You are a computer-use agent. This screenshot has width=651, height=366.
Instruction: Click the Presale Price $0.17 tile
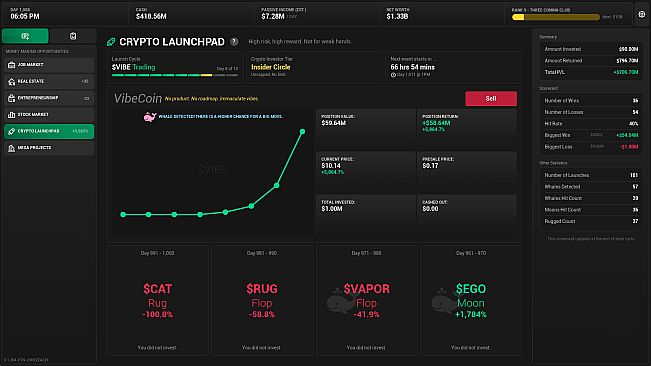[467, 172]
